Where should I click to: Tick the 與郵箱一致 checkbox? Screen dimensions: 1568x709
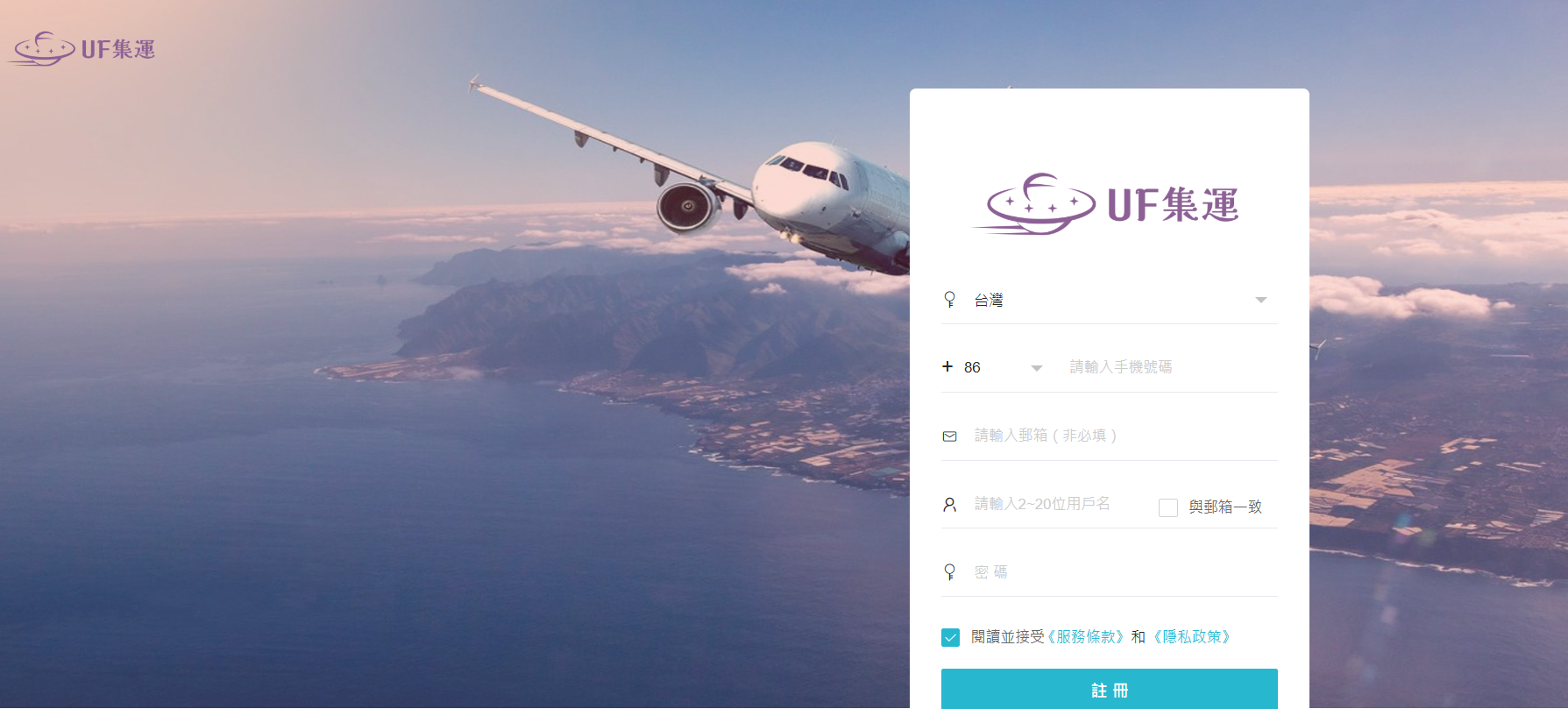click(x=1167, y=507)
